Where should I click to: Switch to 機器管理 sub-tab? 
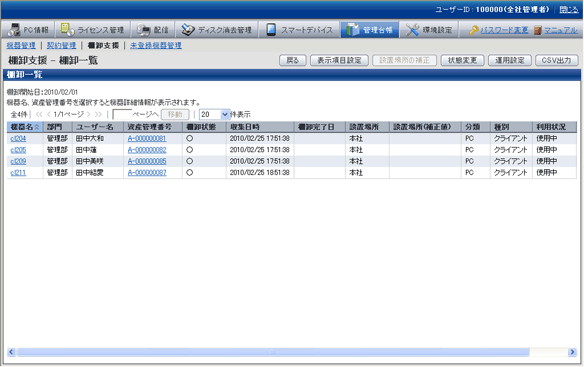(x=21, y=45)
